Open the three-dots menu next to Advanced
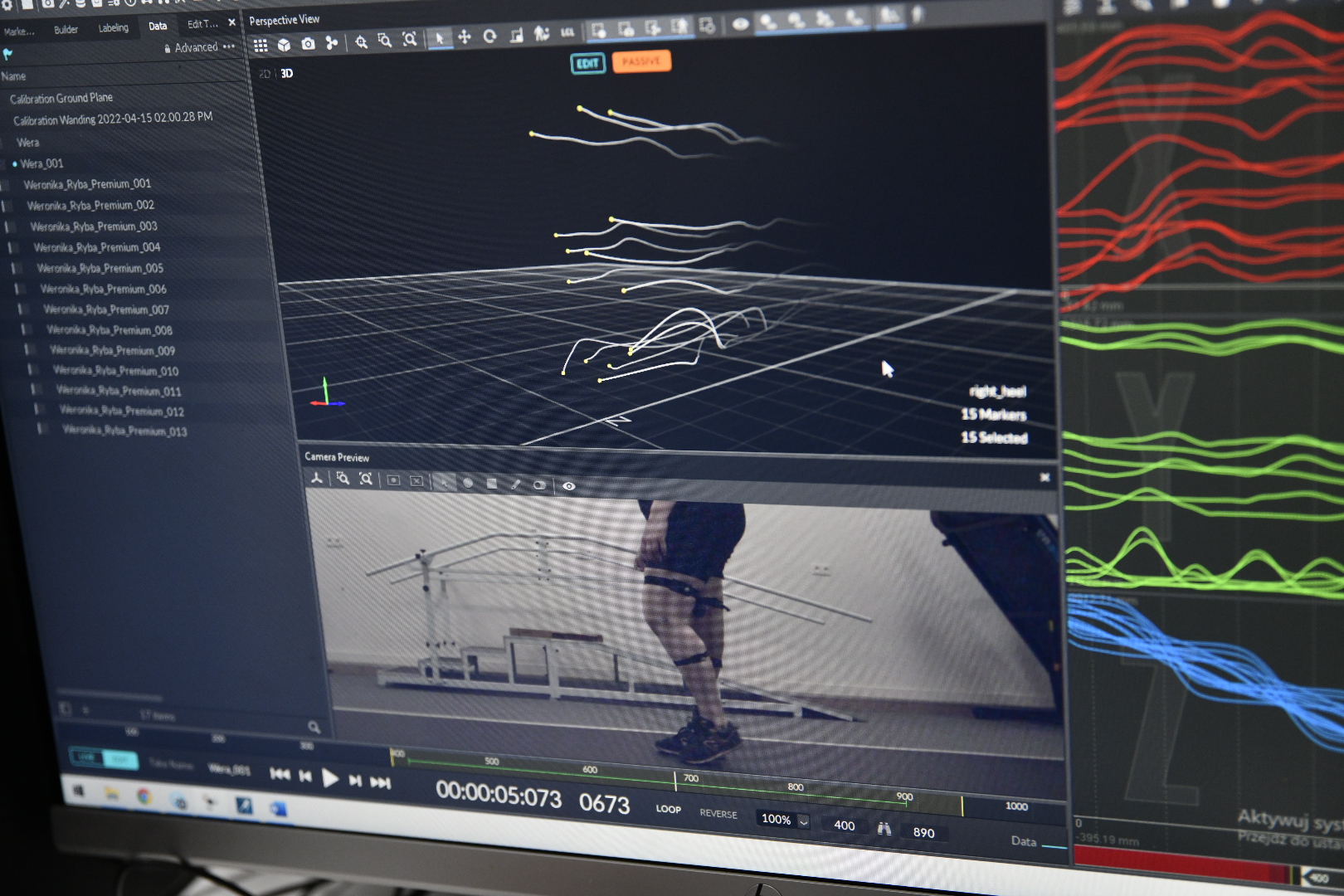The width and height of the screenshot is (1344, 896). (x=229, y=46)
